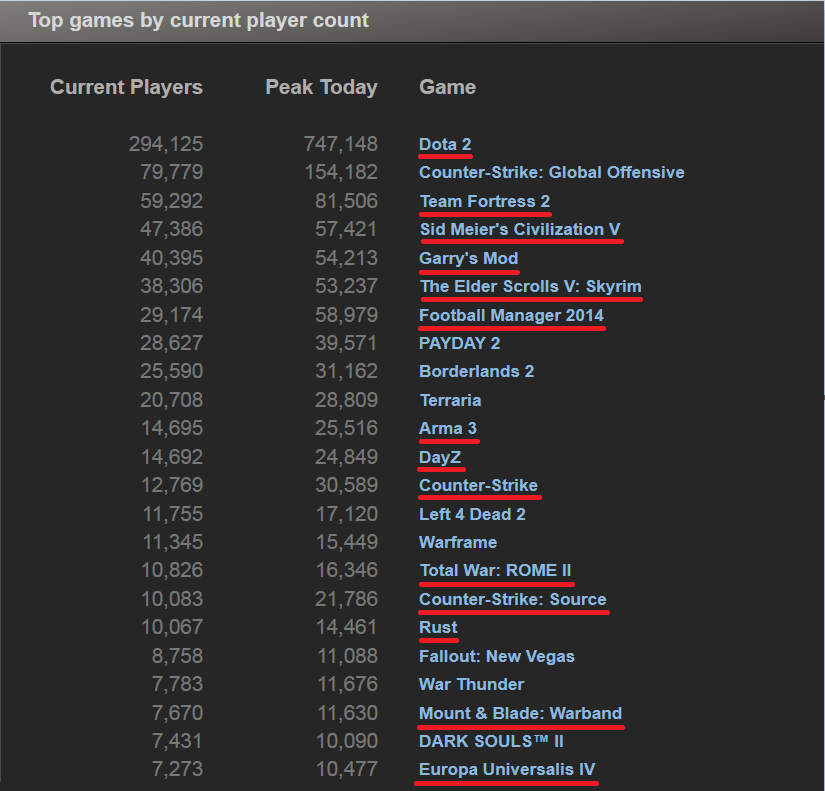The width and height of the screenshot is (825, 791).
Task: Click Fallout: New Vegas link
Action: tap(497, 656)
